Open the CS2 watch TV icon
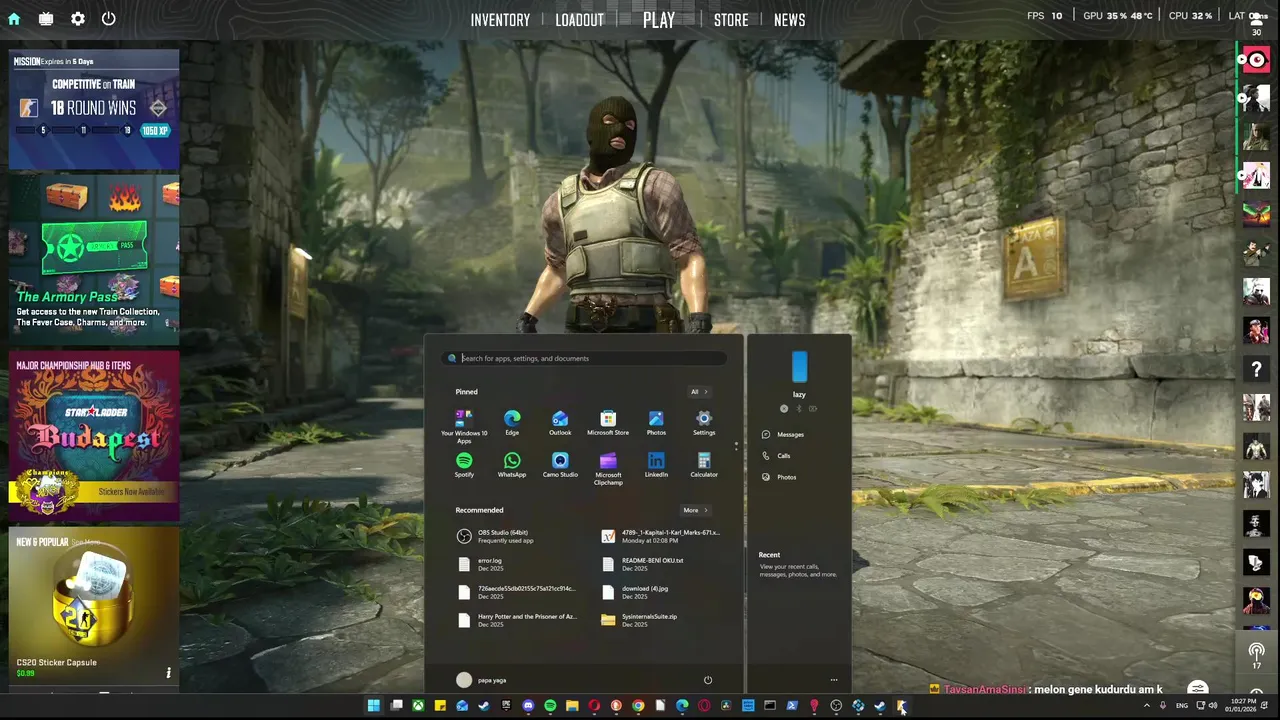 [46, 18]
